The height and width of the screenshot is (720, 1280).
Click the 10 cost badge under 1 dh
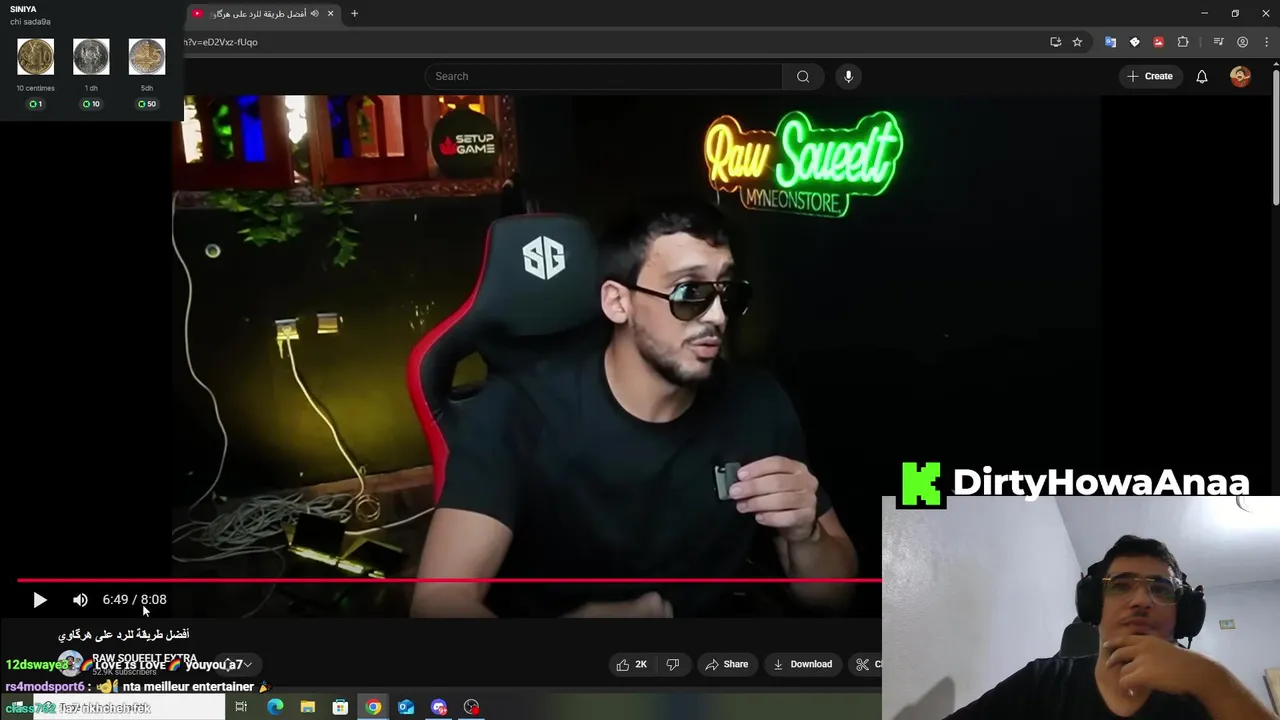[x=91, y=104]
